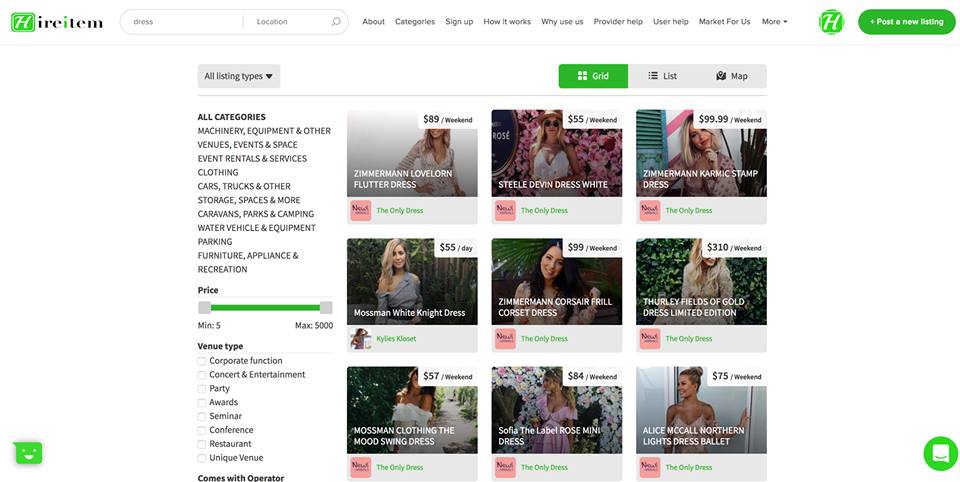Switch to List view

coord(662,76)
